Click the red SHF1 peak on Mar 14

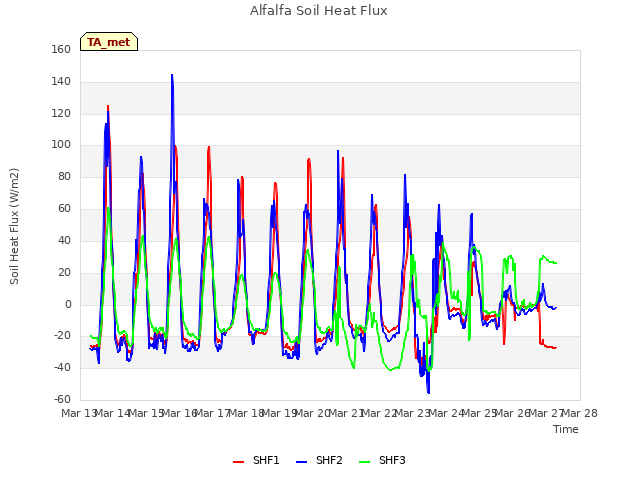coord(108,106)
